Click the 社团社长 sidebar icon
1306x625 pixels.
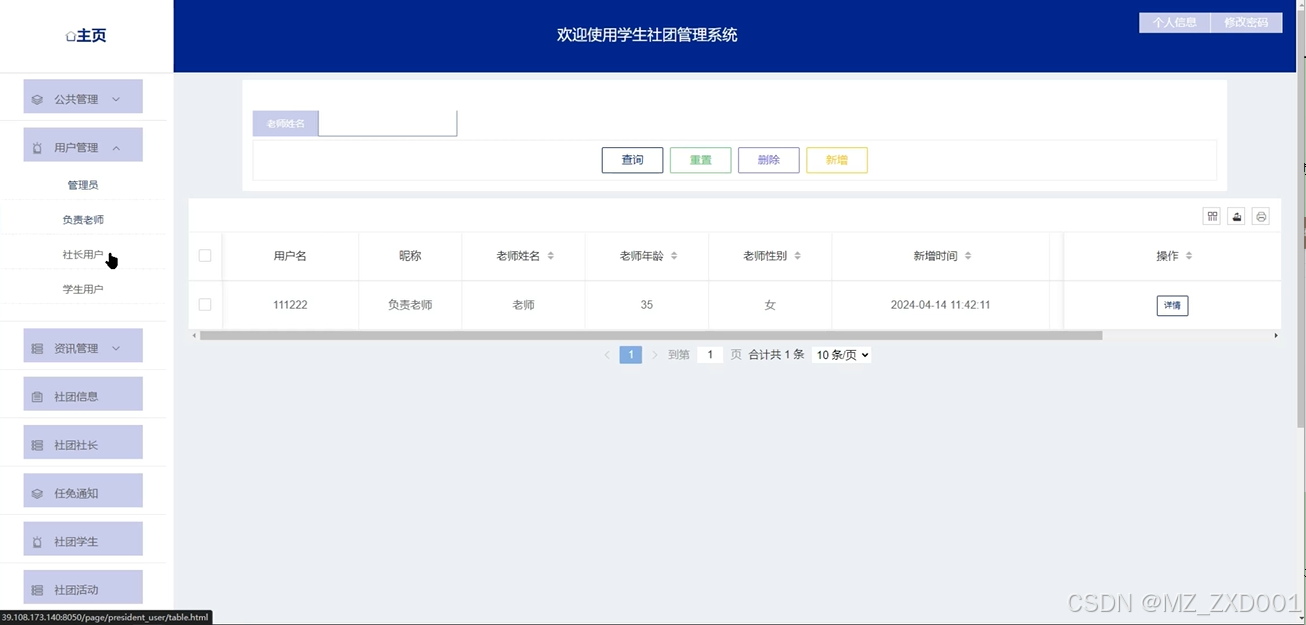tap(37, 445)
